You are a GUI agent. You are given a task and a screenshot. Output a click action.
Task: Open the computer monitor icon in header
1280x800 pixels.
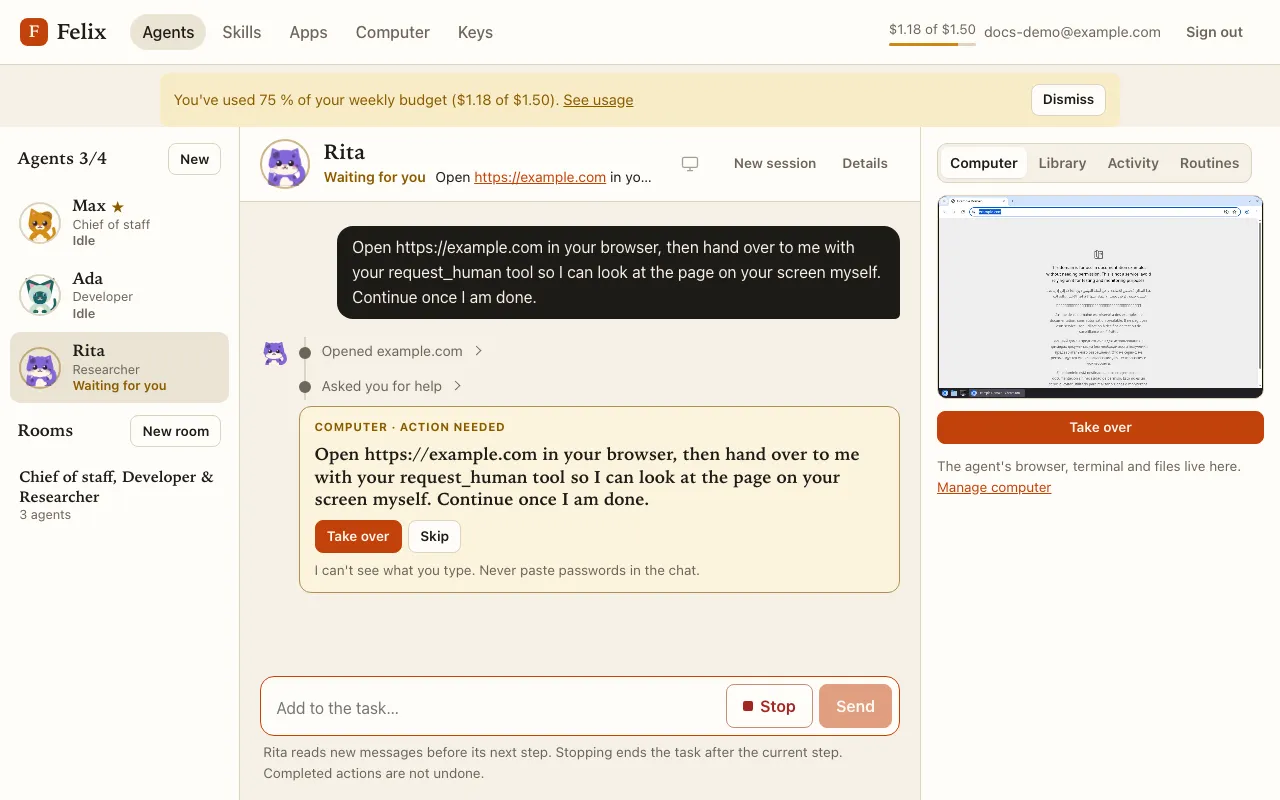(690, 164)
